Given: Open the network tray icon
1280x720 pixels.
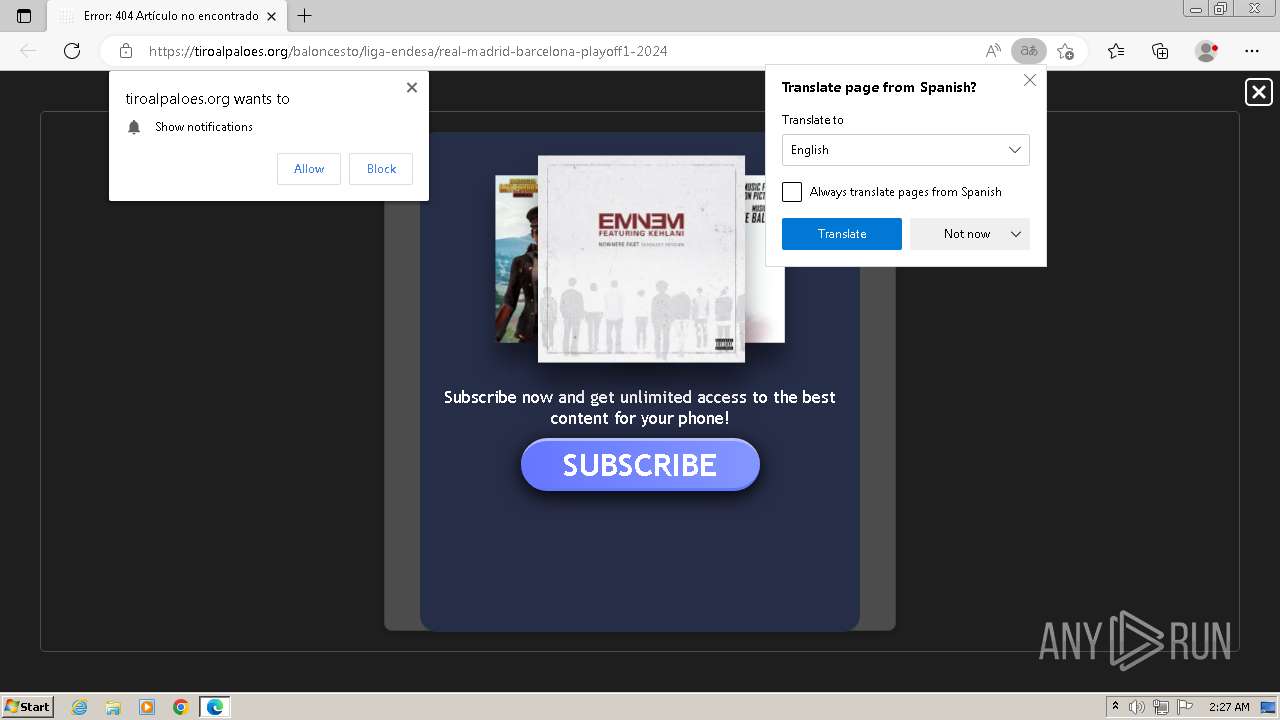Looking at the screenshot, I should point(1161,707).
